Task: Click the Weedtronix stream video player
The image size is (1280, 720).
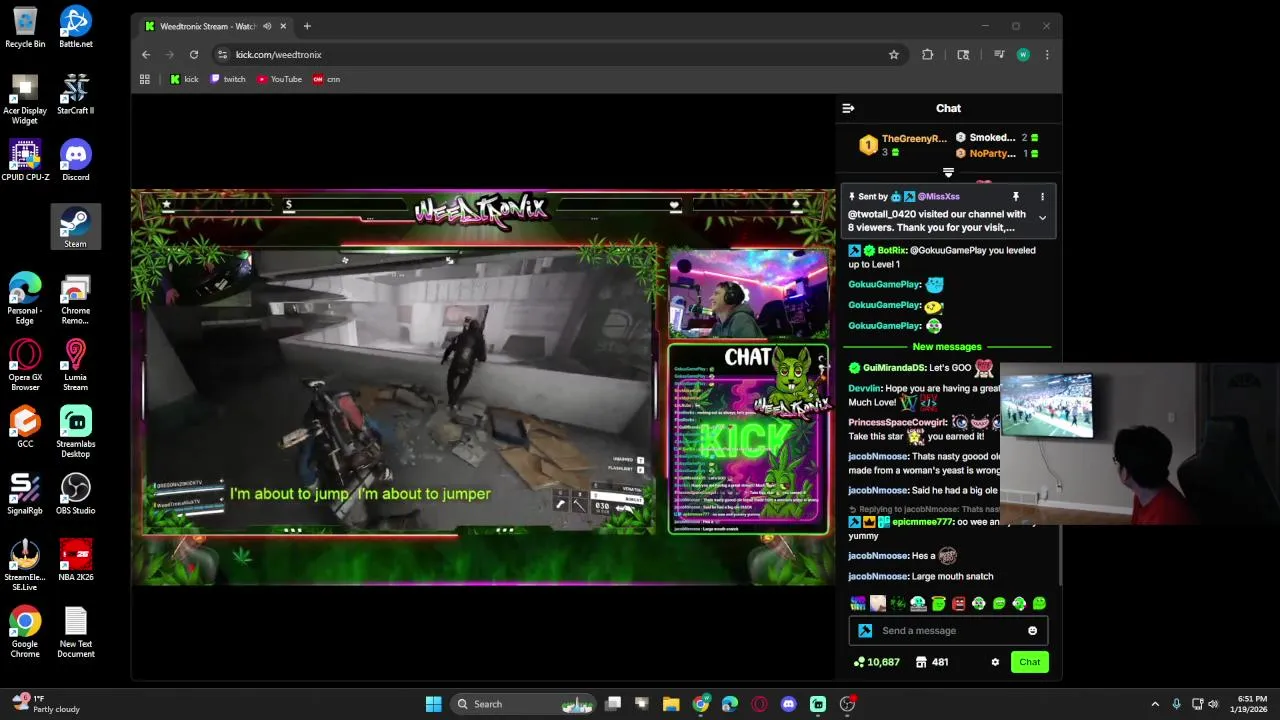Action: click(x=483, y=387)
